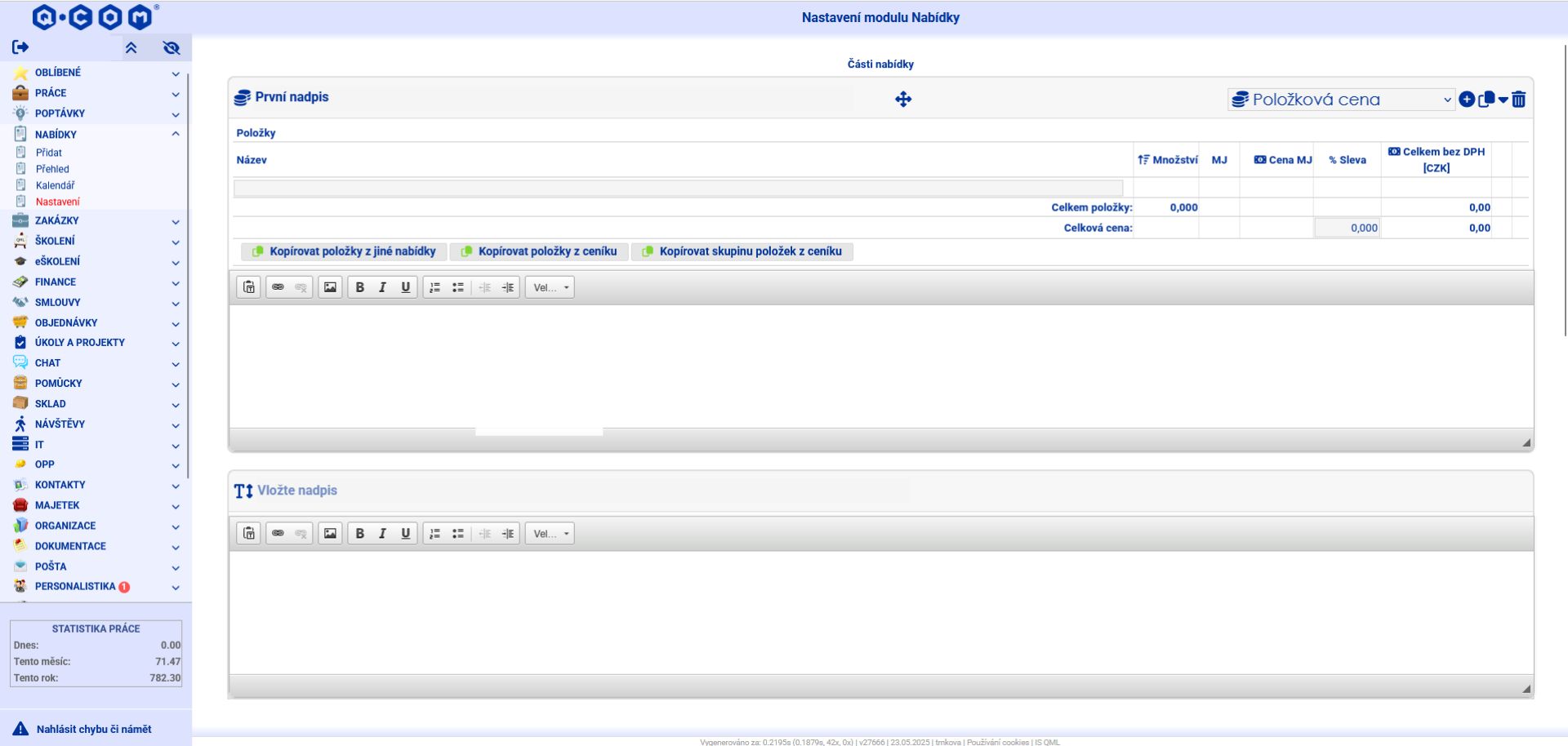Toggle underline in second editor

pyautogui.click(x=406, y=534)
